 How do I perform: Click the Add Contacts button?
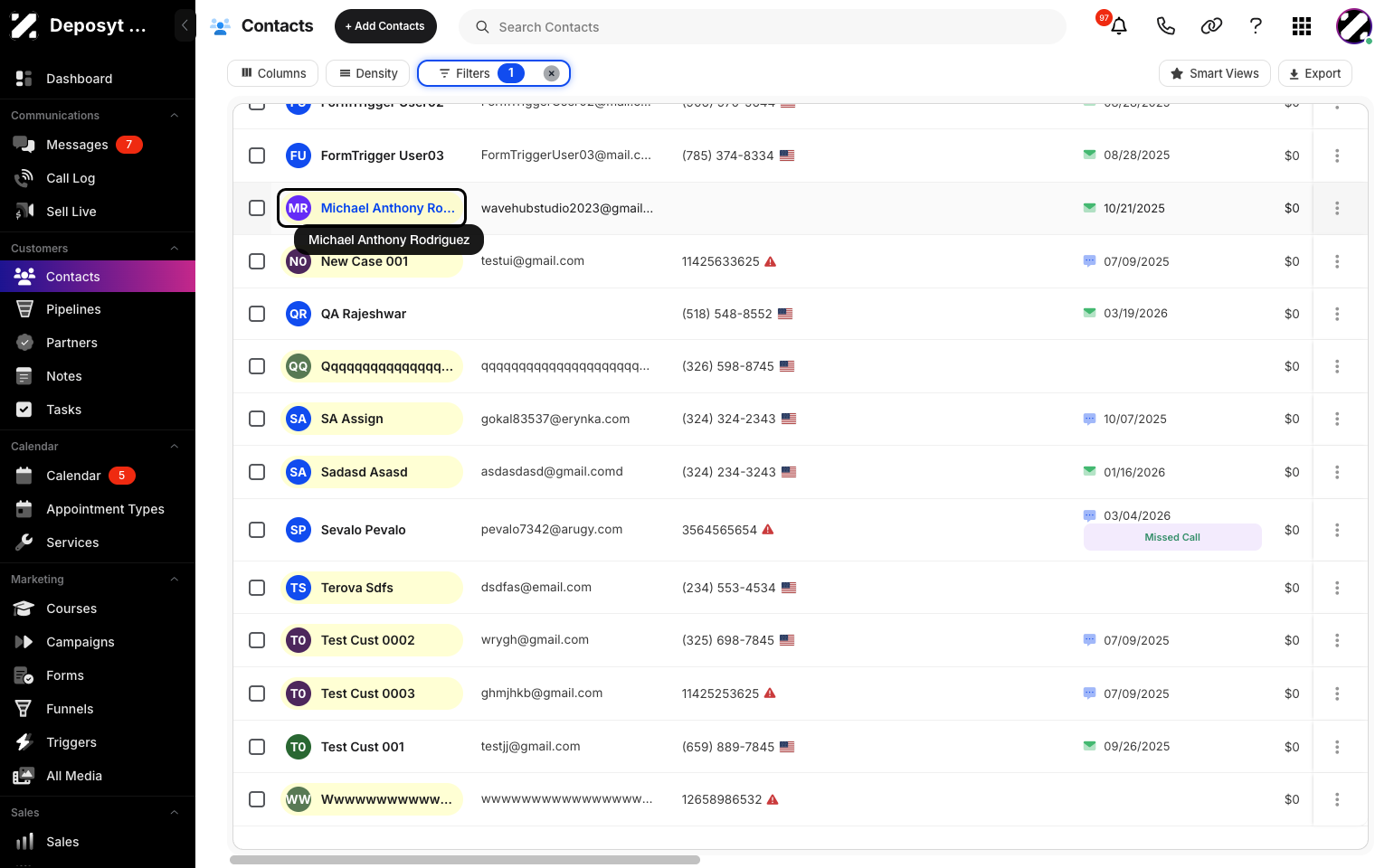[385, 26]
